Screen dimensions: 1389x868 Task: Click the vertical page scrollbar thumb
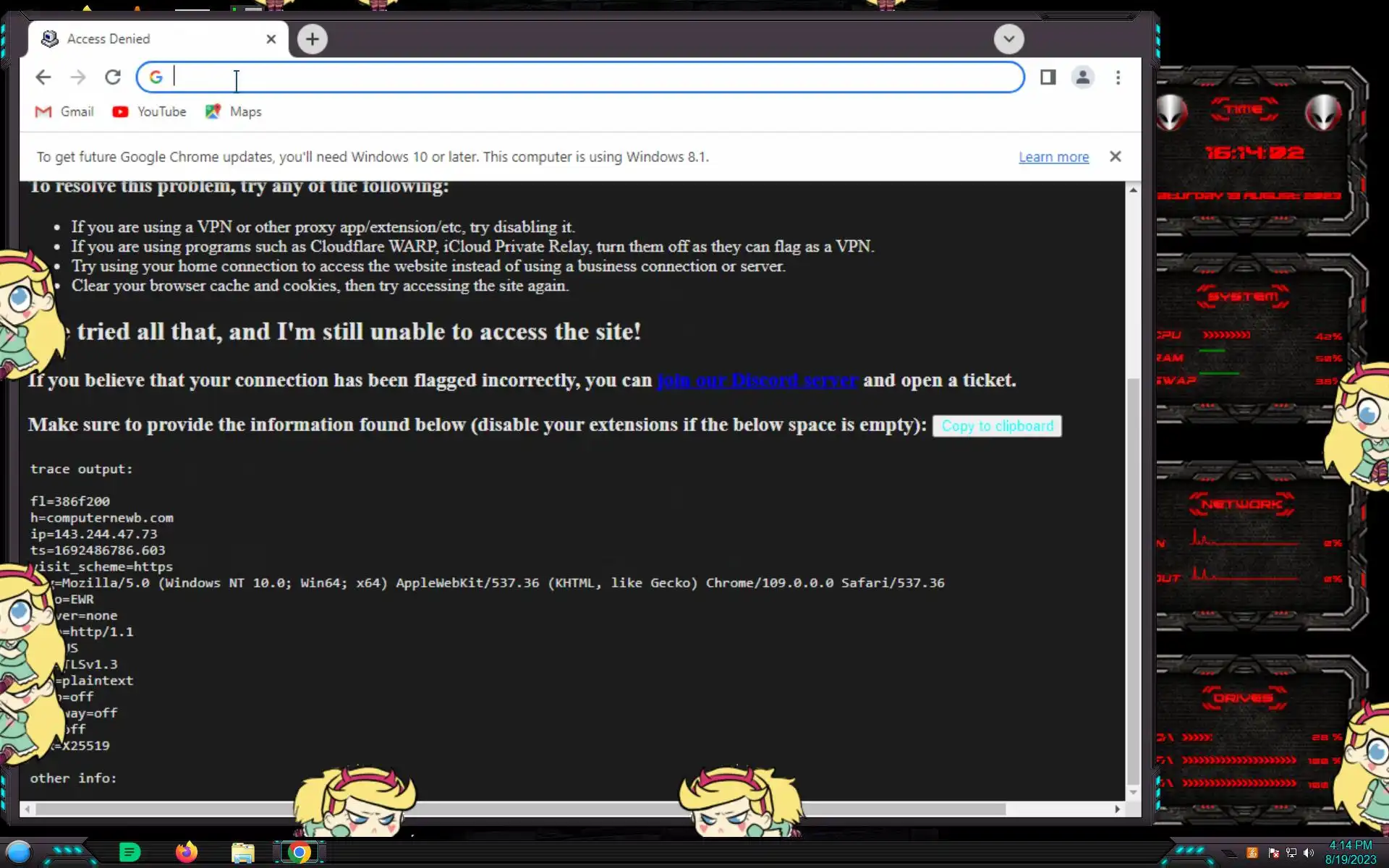(x=1133, y=579)
